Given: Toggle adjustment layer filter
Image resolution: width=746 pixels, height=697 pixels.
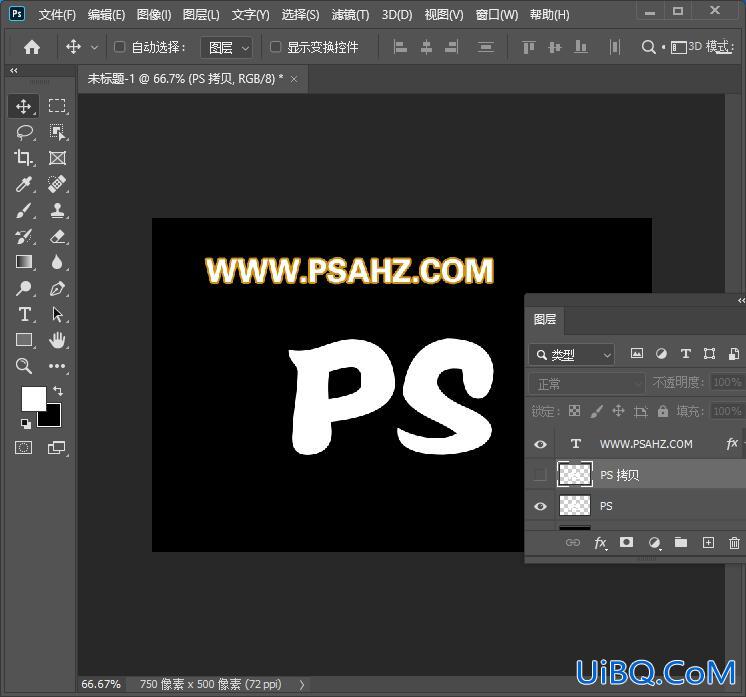Looking at the screenshot, I should point(661,353).
